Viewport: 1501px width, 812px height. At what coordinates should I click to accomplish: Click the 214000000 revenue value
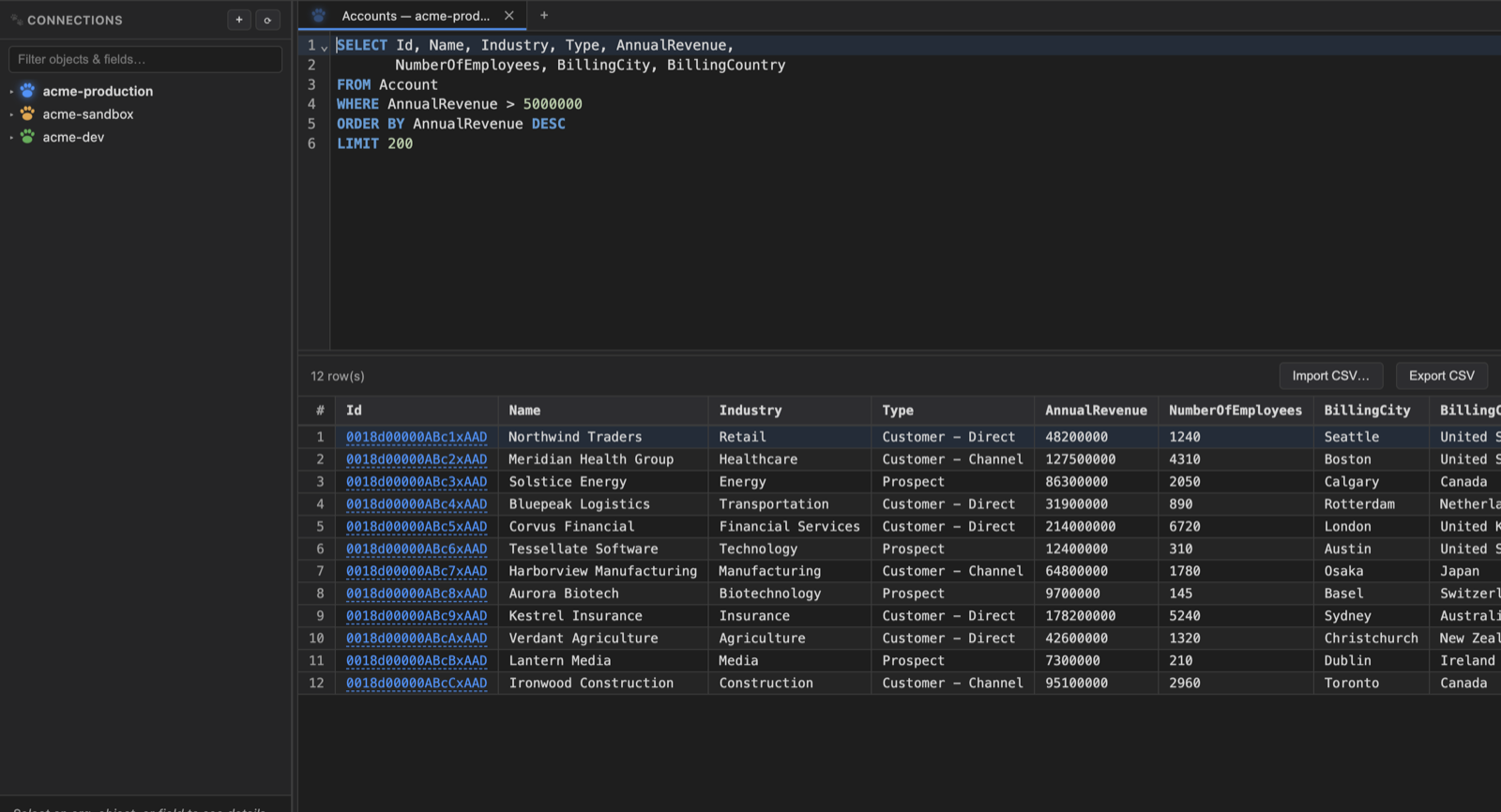[1081, 527]
